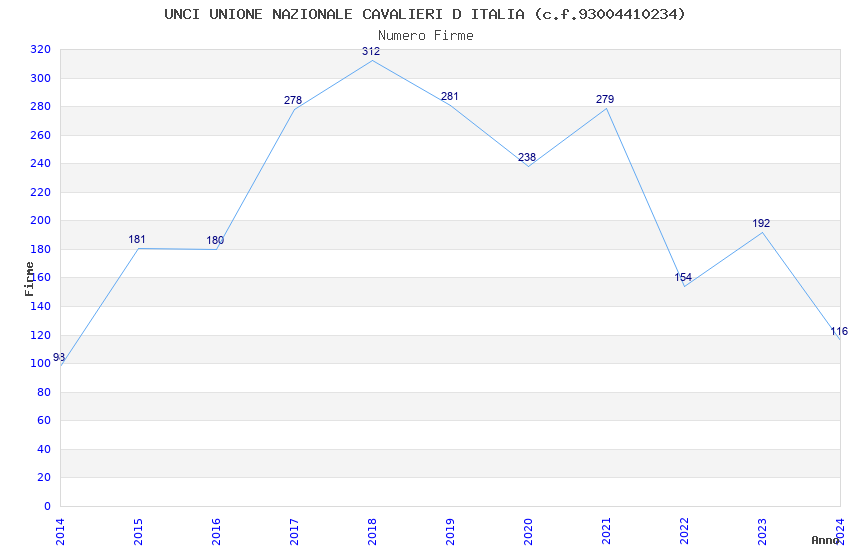Screen dimensions: 850x550
Task: Click the x-axis year label 2021
Action: tap(607, 532)
